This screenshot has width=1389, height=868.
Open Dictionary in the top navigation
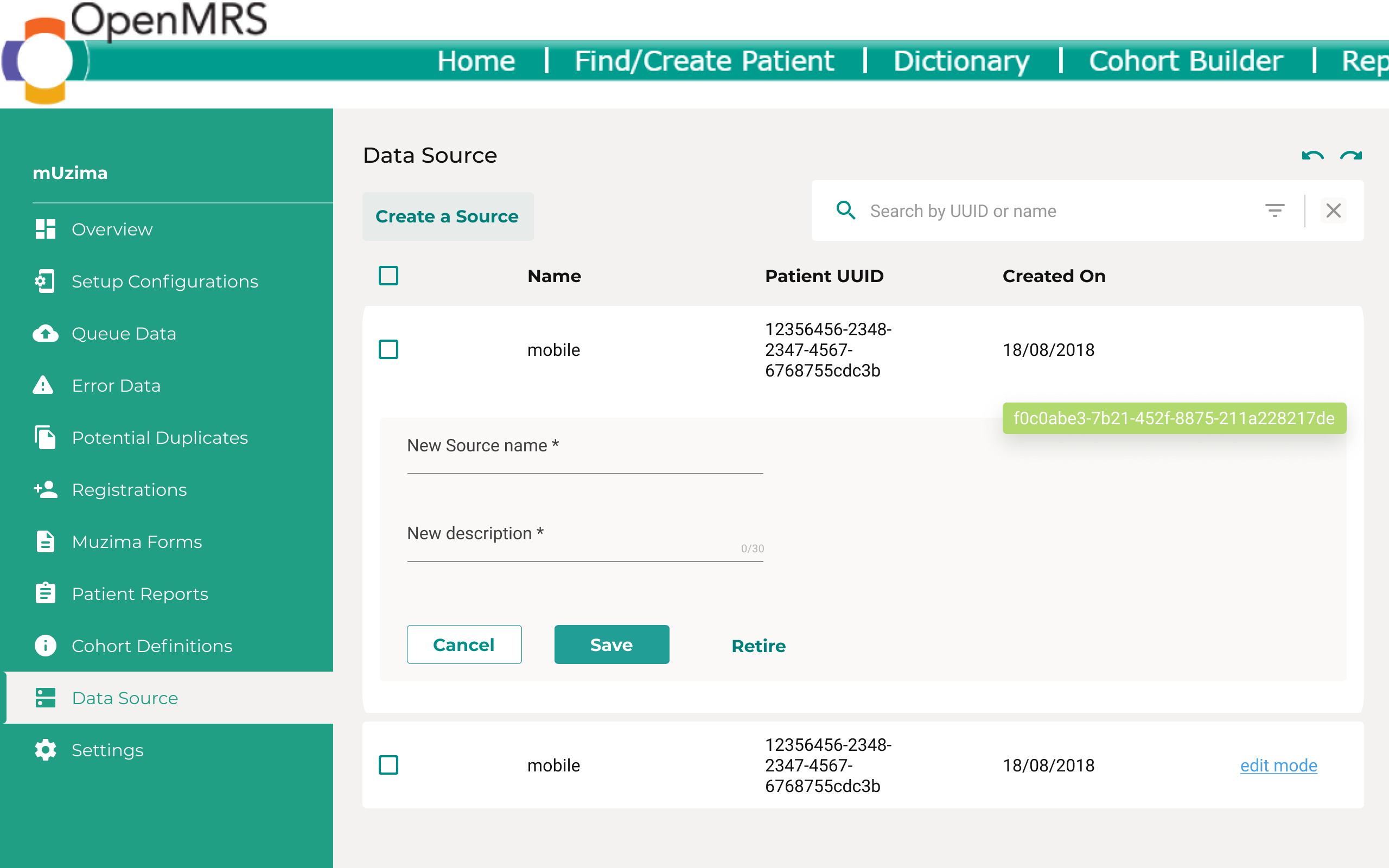(x=961, y=61)
